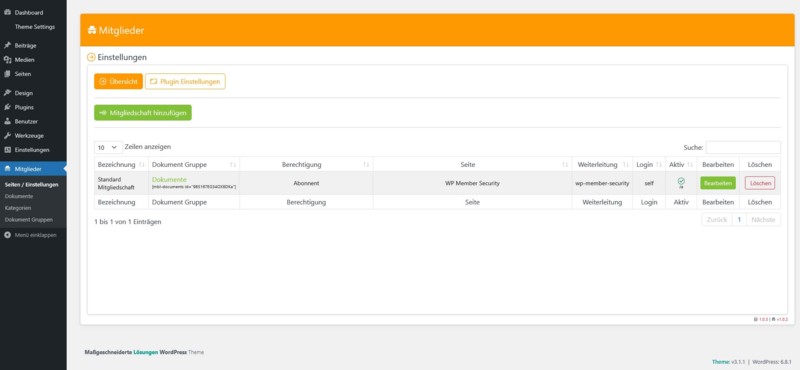The image size is (800, 370).
Task: Sort table by Bezeichnung column arrows
Action: [142, 165]
